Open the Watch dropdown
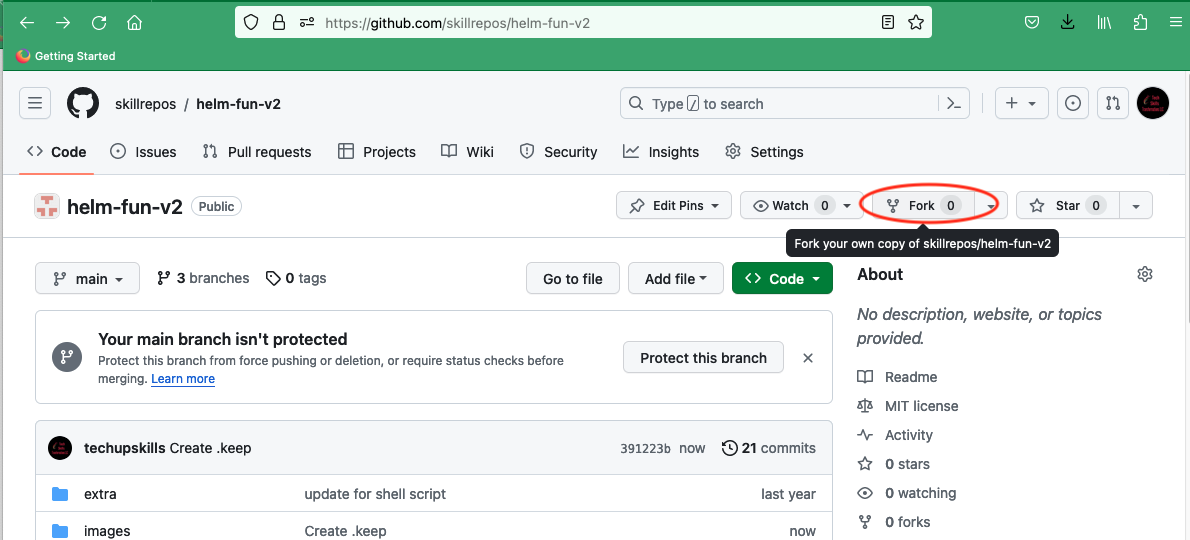Screen dimensions: 1190x540 coord(801,206)
